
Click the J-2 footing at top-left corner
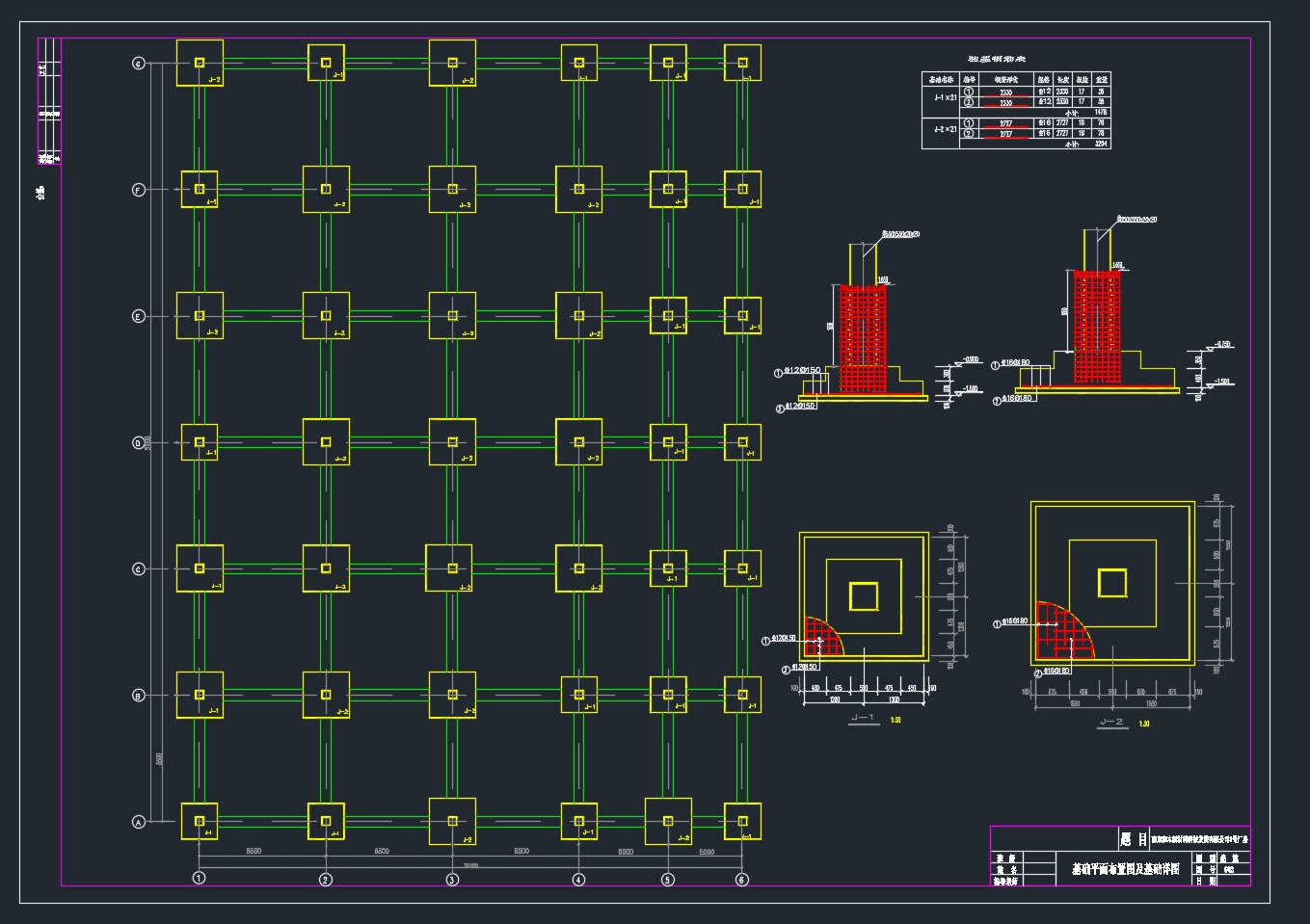(x=200, y=64)
